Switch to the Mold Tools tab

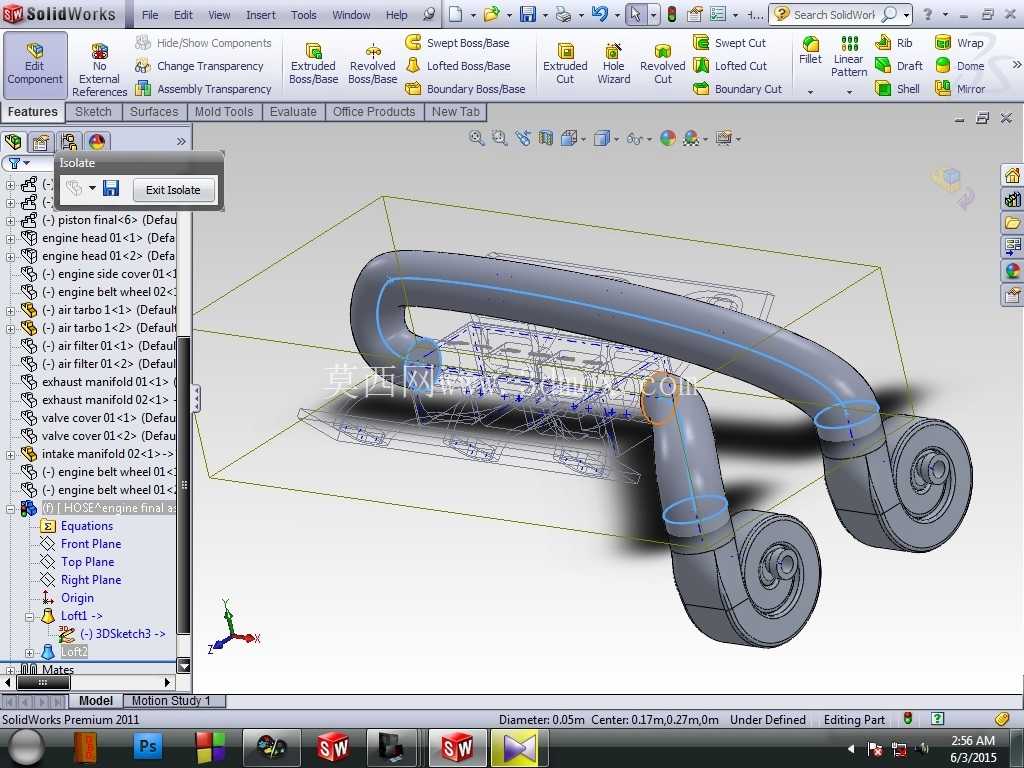pos(224,112)
